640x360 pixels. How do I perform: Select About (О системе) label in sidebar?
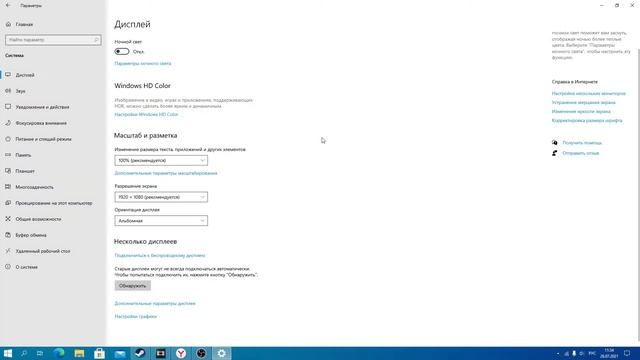[27, 267]
